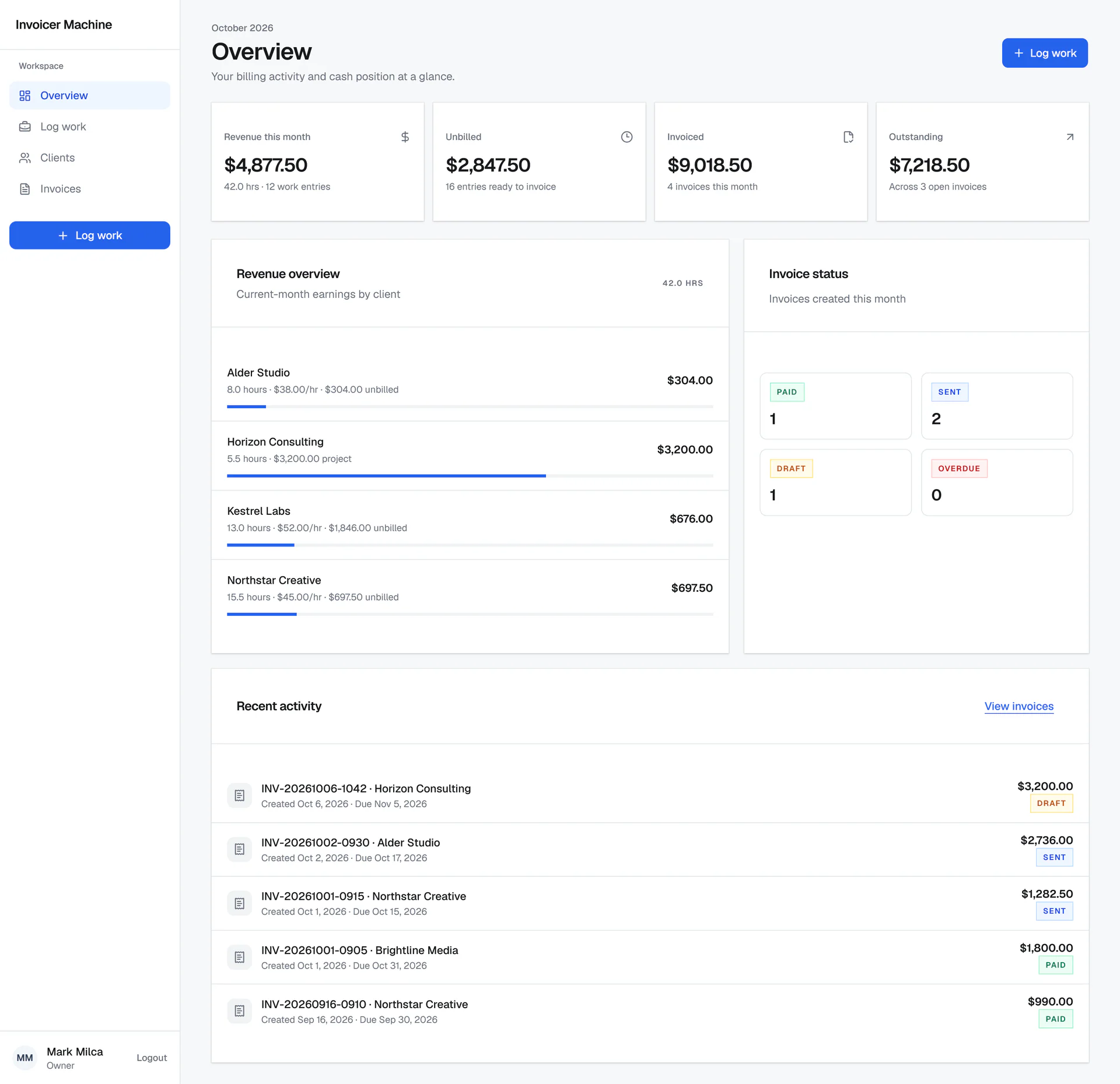Viewport: 1120px width, 1084px height.
Task: Go to Log work sidebar item
Action: pyautogui.click(x=90, y=127)
